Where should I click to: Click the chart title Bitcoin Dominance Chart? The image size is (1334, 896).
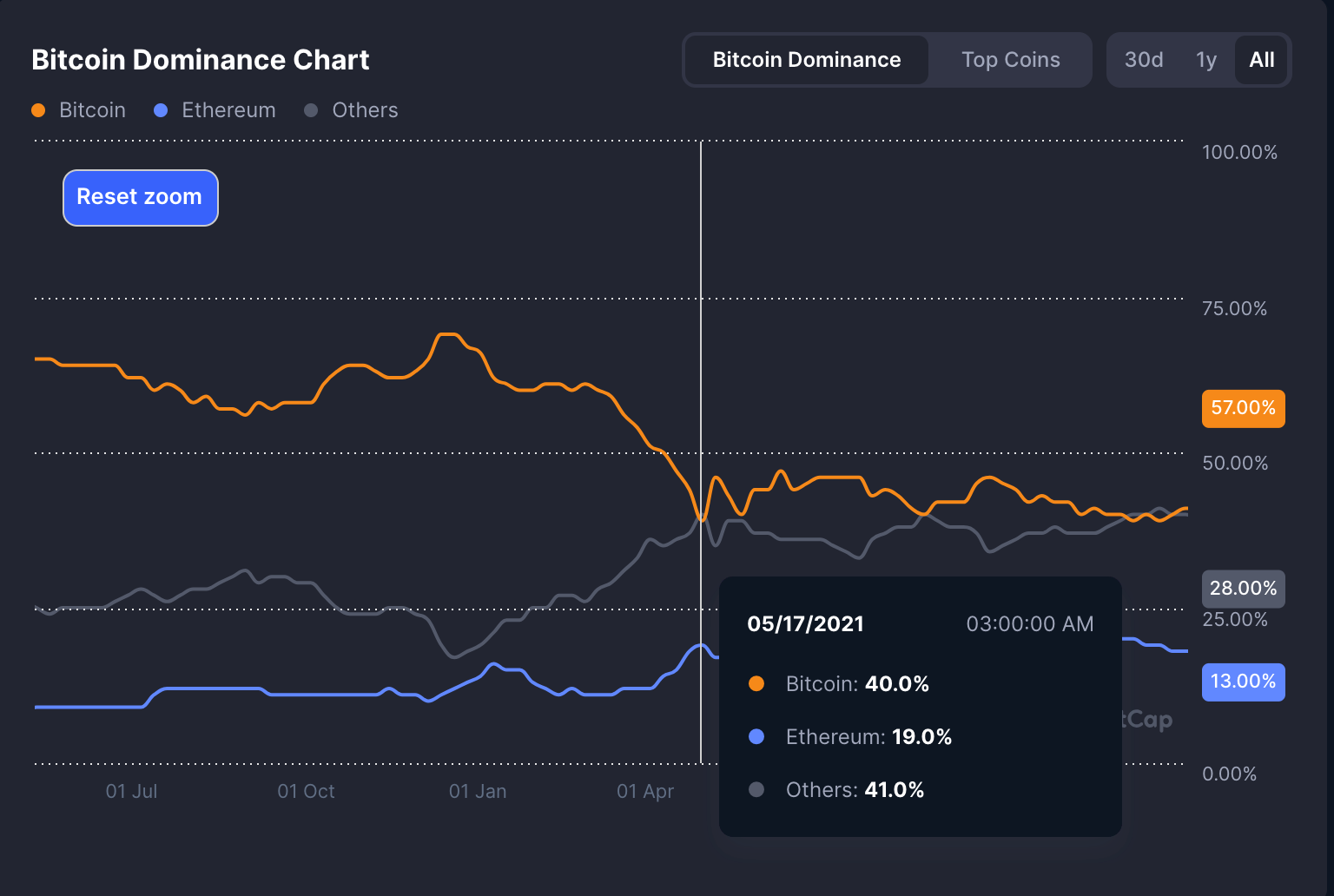point(201,59)
